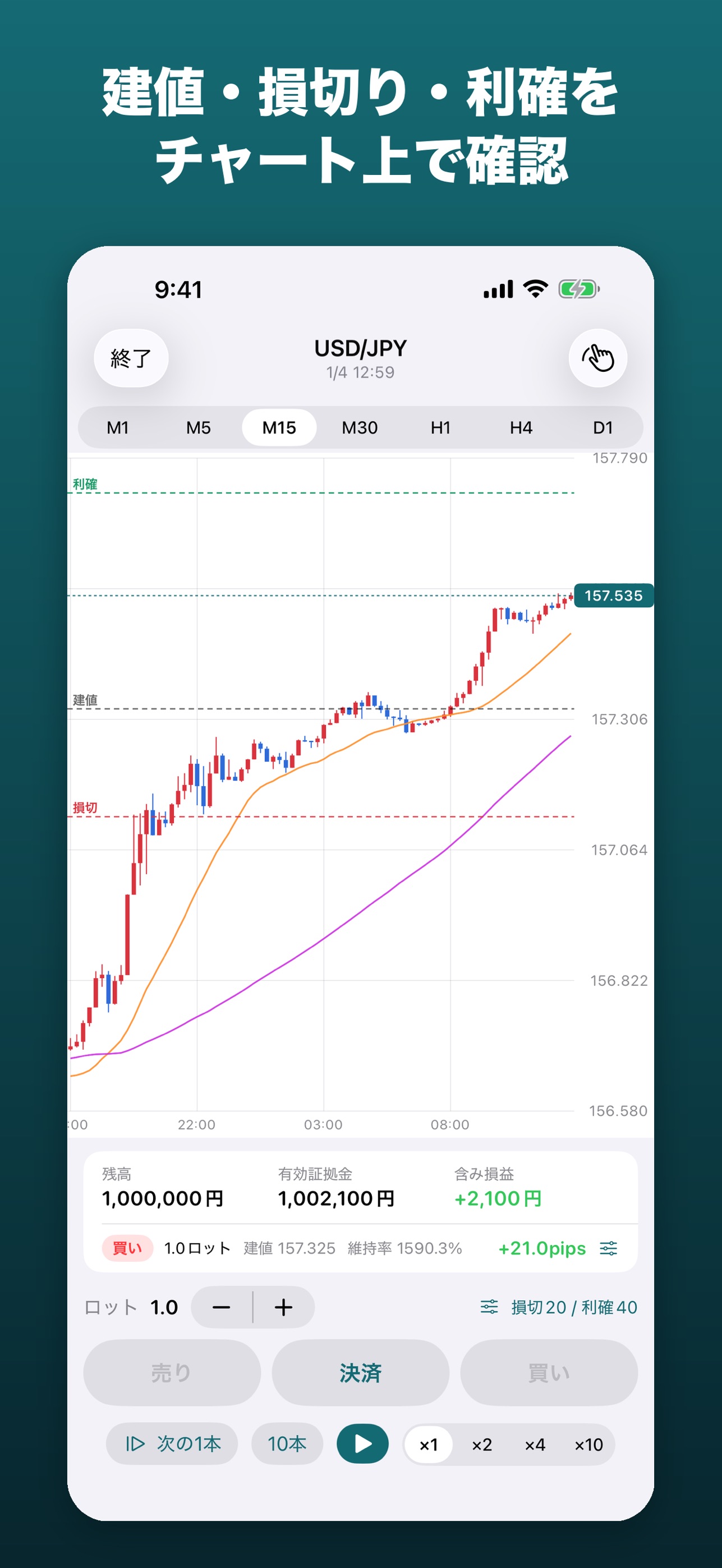The width and height of the screenshot is (722, 1568).
Task: Switch to M1 timeframe tab
Action: pyautogui.click(x=117, y=427)
